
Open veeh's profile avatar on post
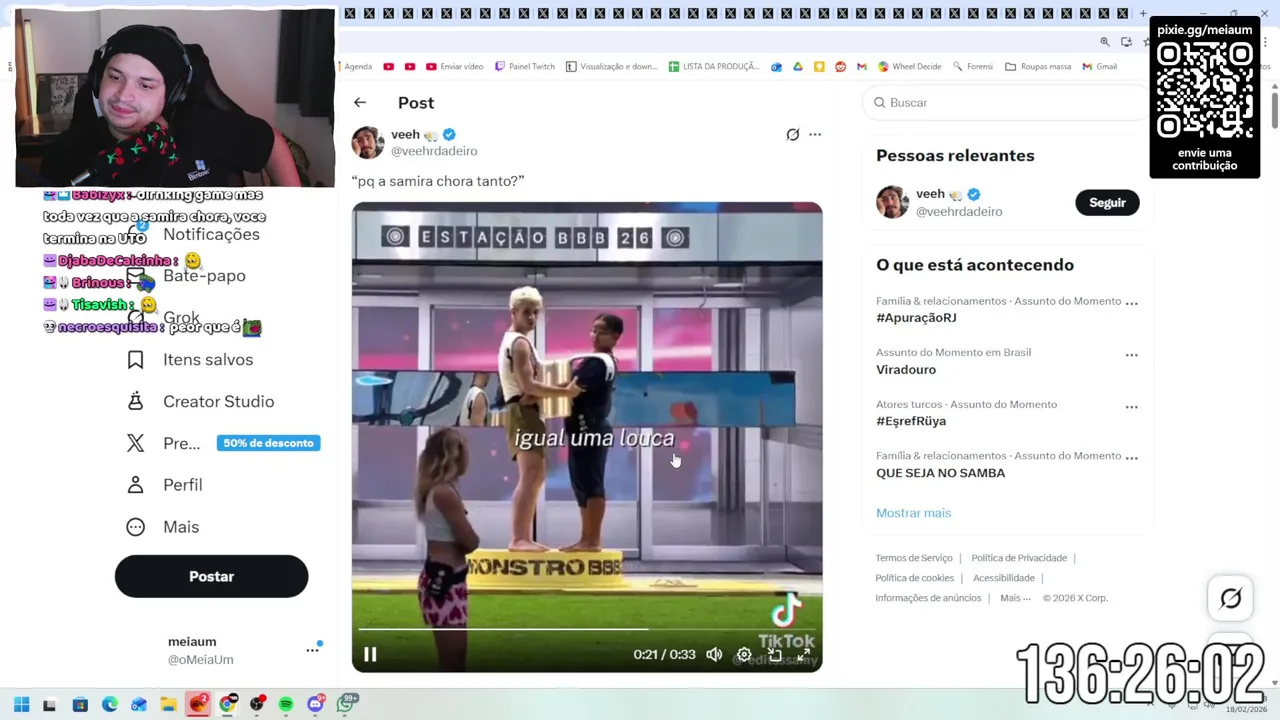(x=368, y=142)
